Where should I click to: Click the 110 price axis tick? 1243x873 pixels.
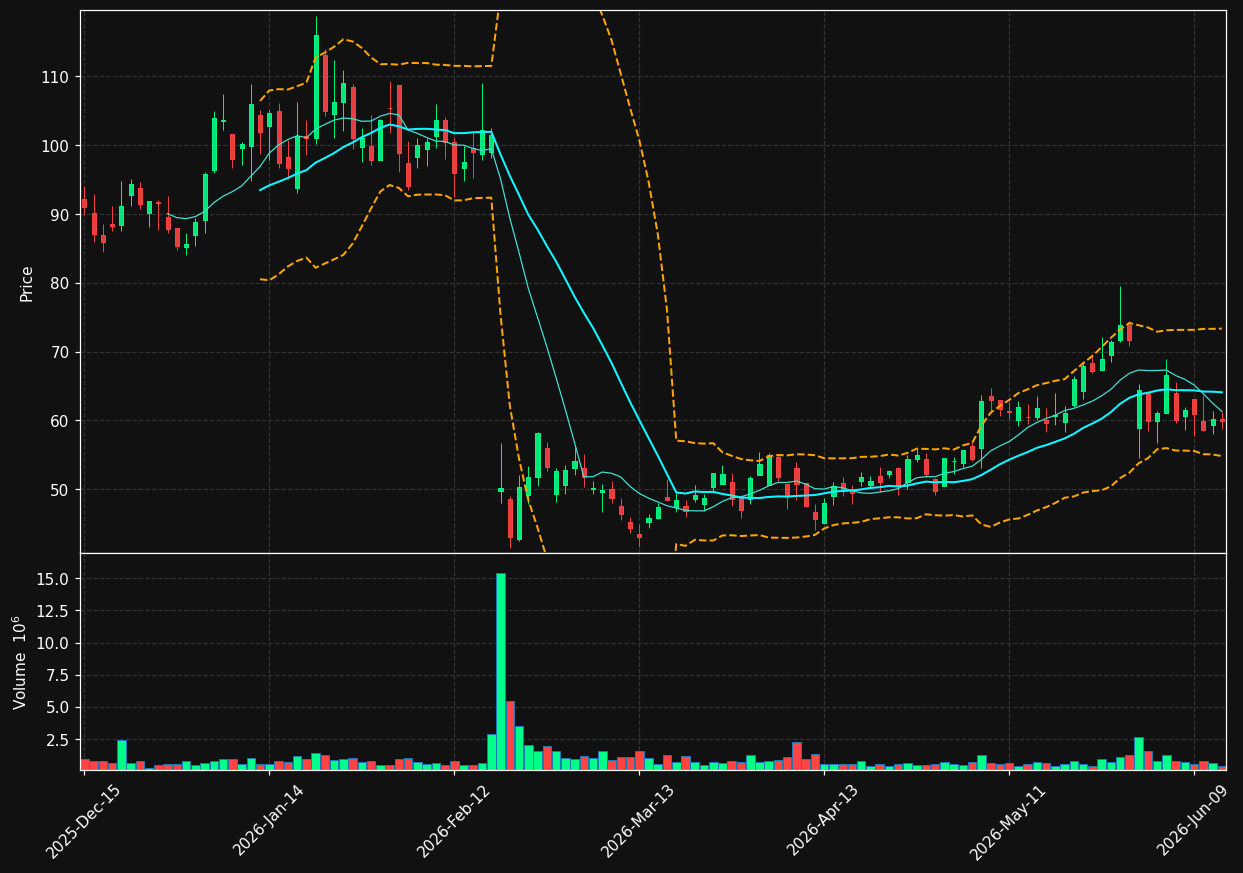[x=55, y=77]
